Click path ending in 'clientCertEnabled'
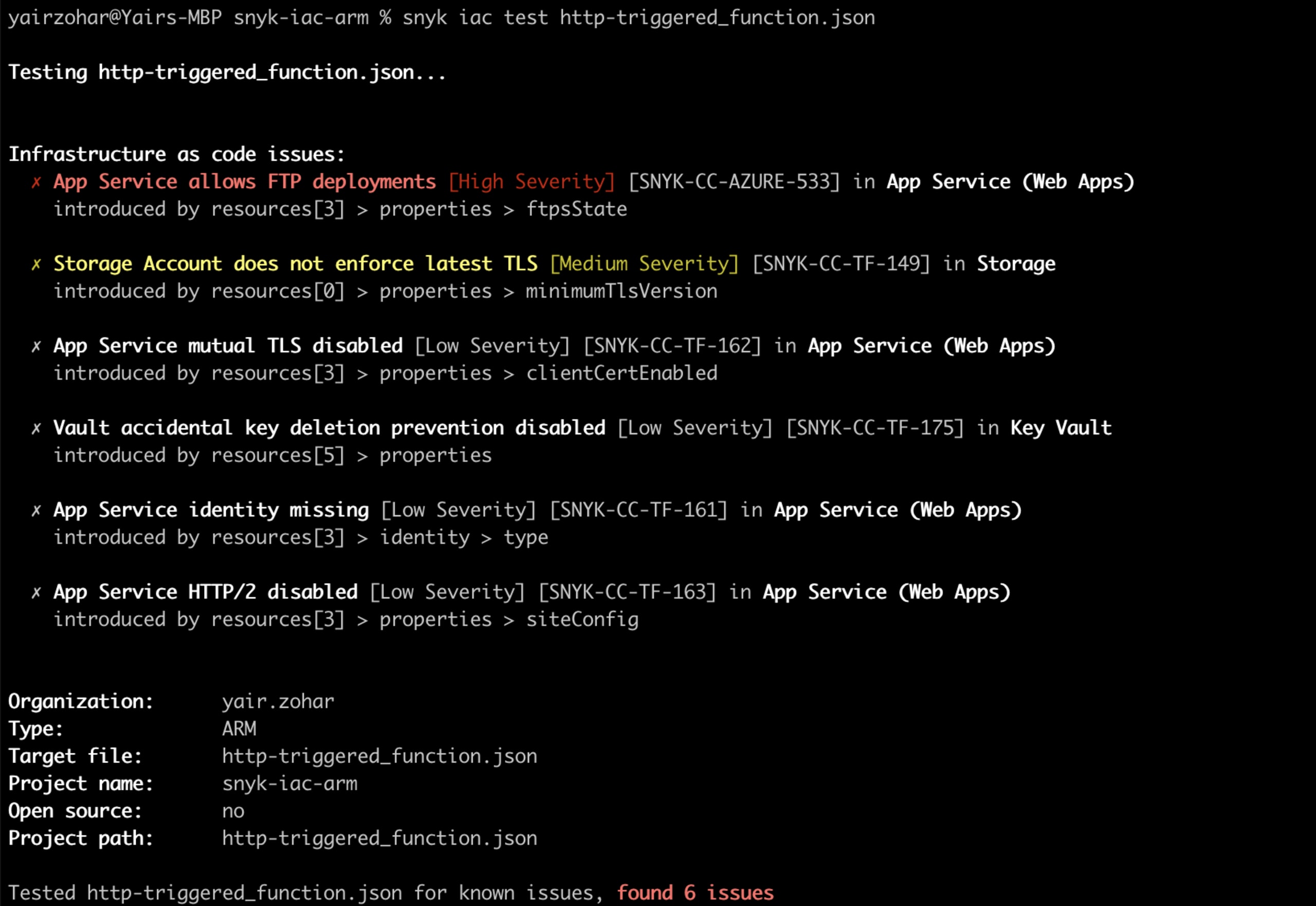This screenshot has width=1316, height=906. (x=386, y=373)
